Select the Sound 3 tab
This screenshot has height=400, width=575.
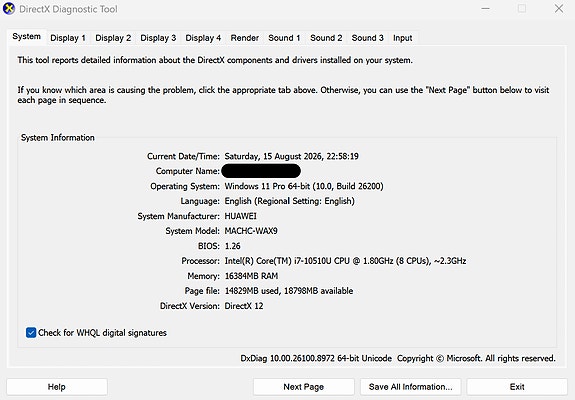pos(367,38)
